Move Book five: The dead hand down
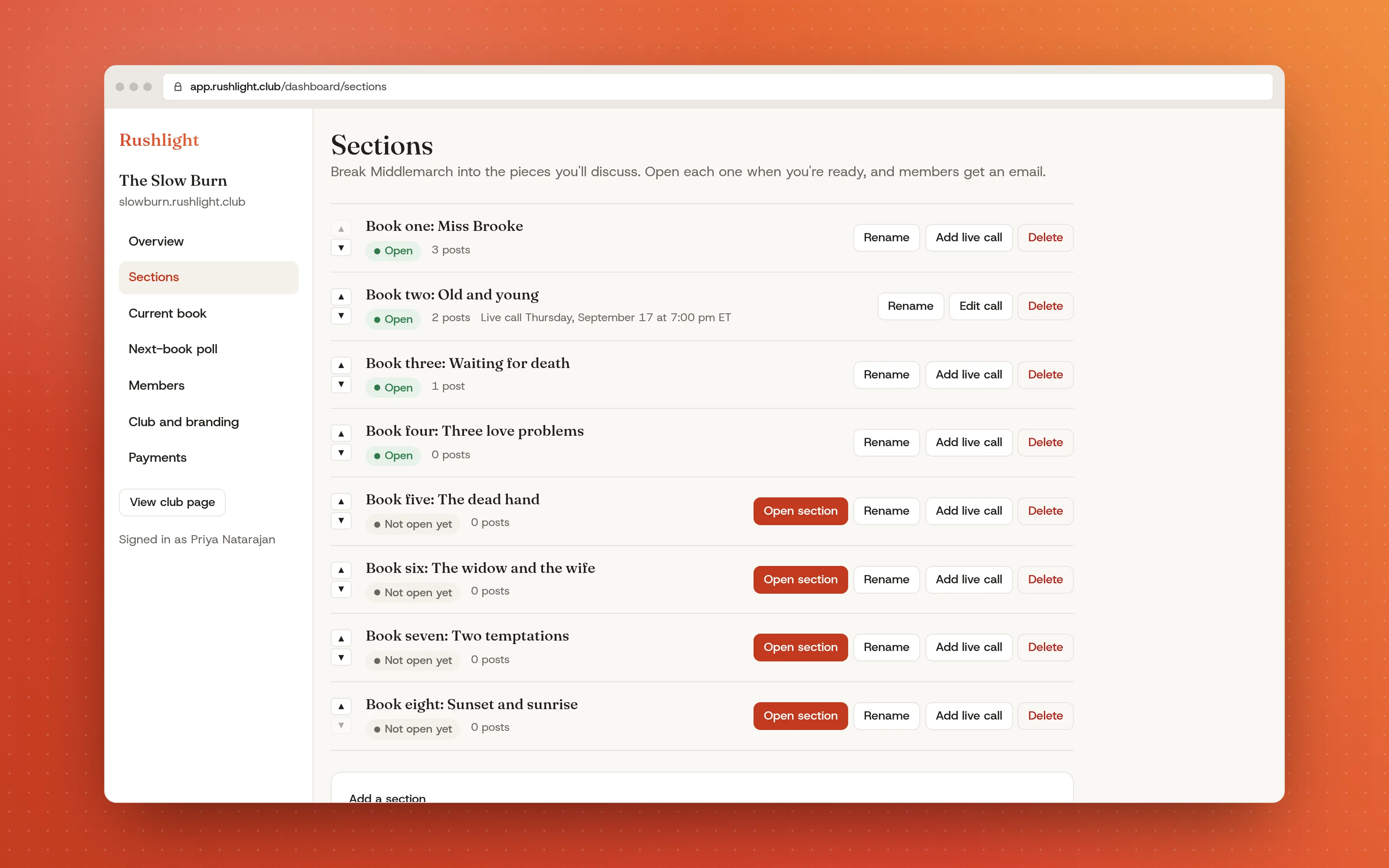 [341, 521]
